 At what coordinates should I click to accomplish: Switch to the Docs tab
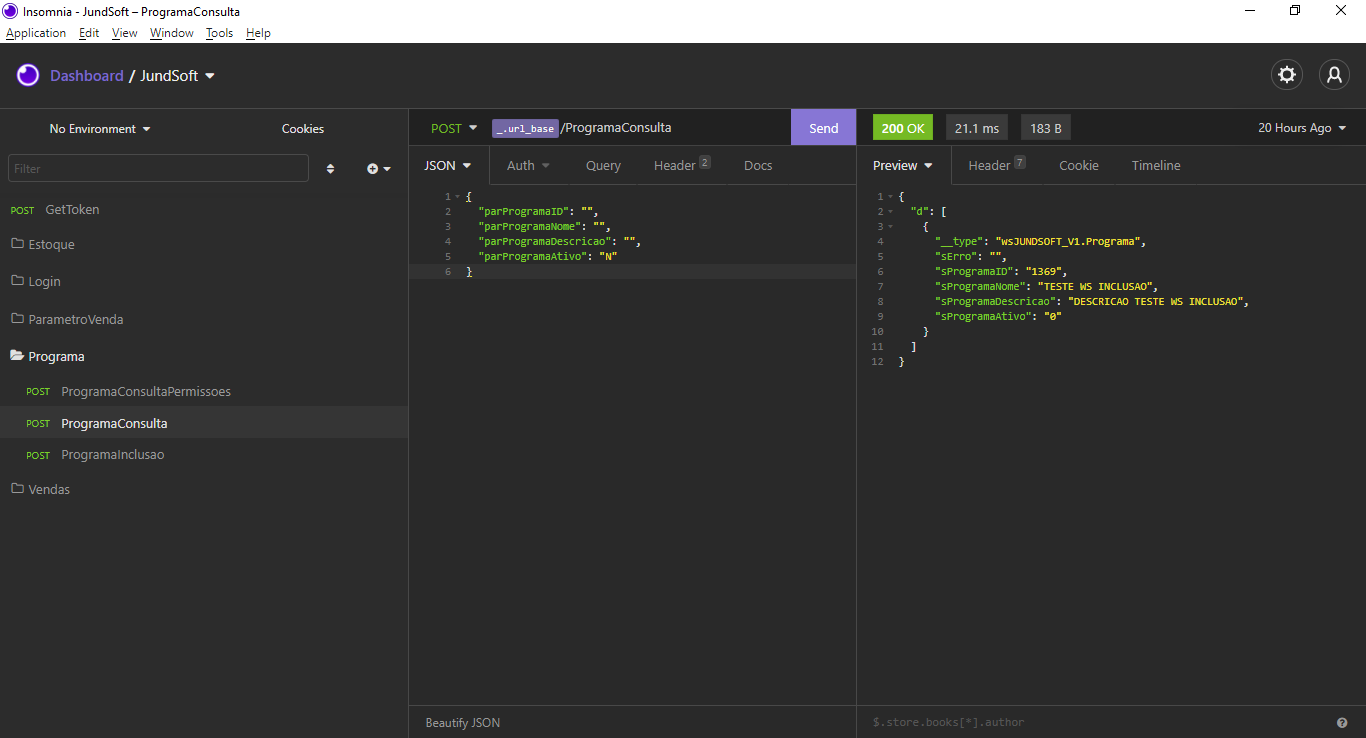(758, 166)
